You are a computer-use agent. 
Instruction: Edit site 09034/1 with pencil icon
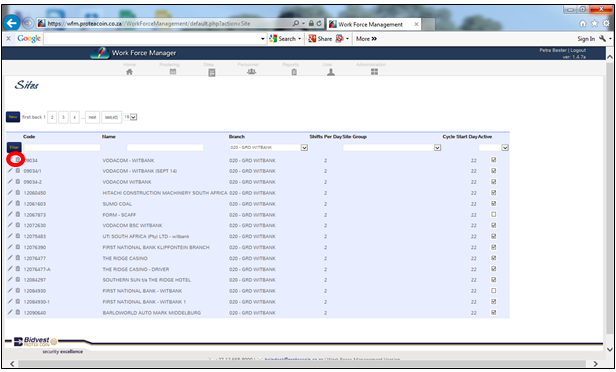pyautogui.click(x=10, y=171)
